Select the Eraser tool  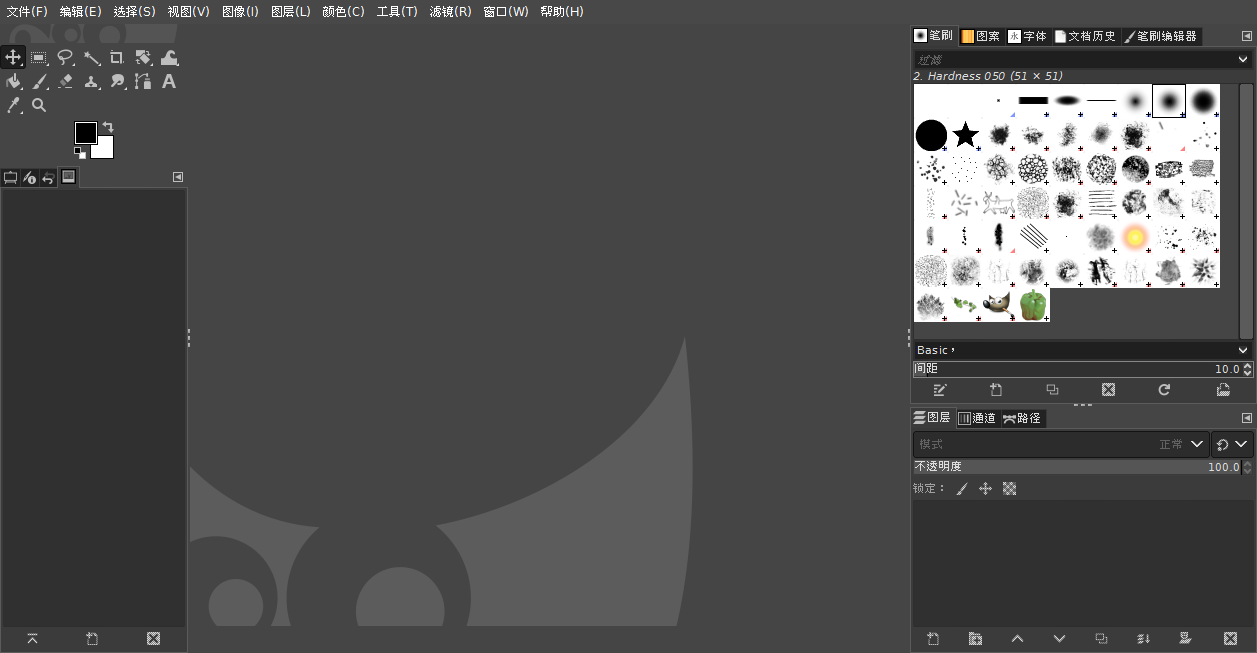point(65,82)
